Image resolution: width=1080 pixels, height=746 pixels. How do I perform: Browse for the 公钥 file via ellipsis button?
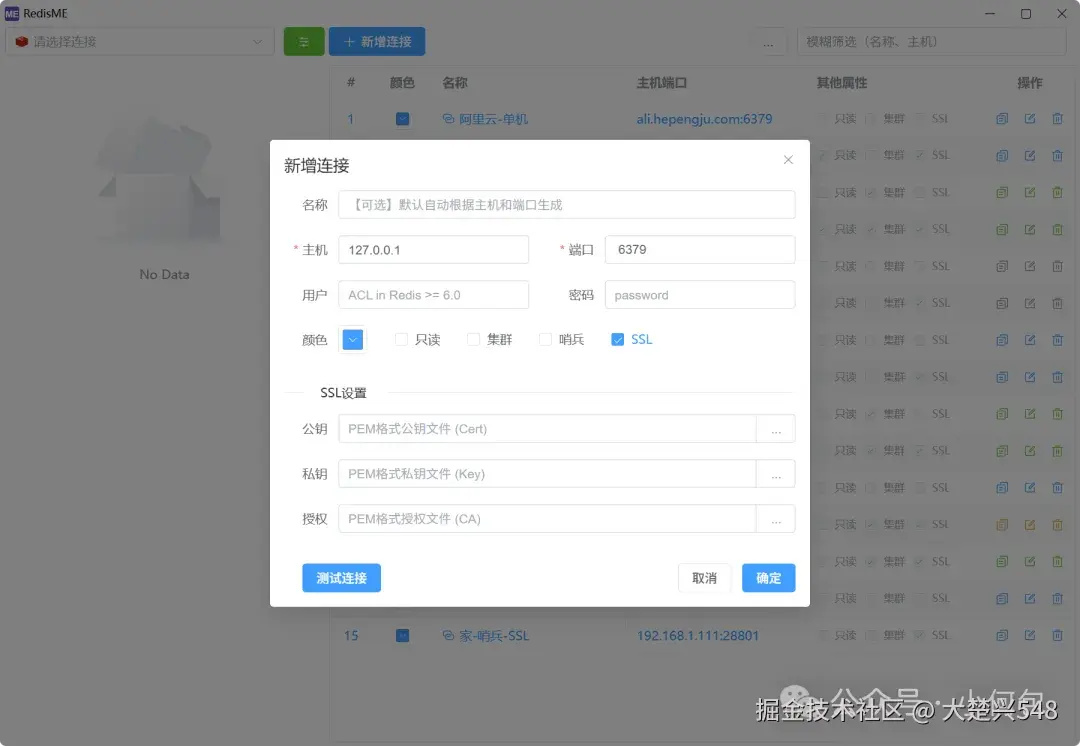point(776,428)
